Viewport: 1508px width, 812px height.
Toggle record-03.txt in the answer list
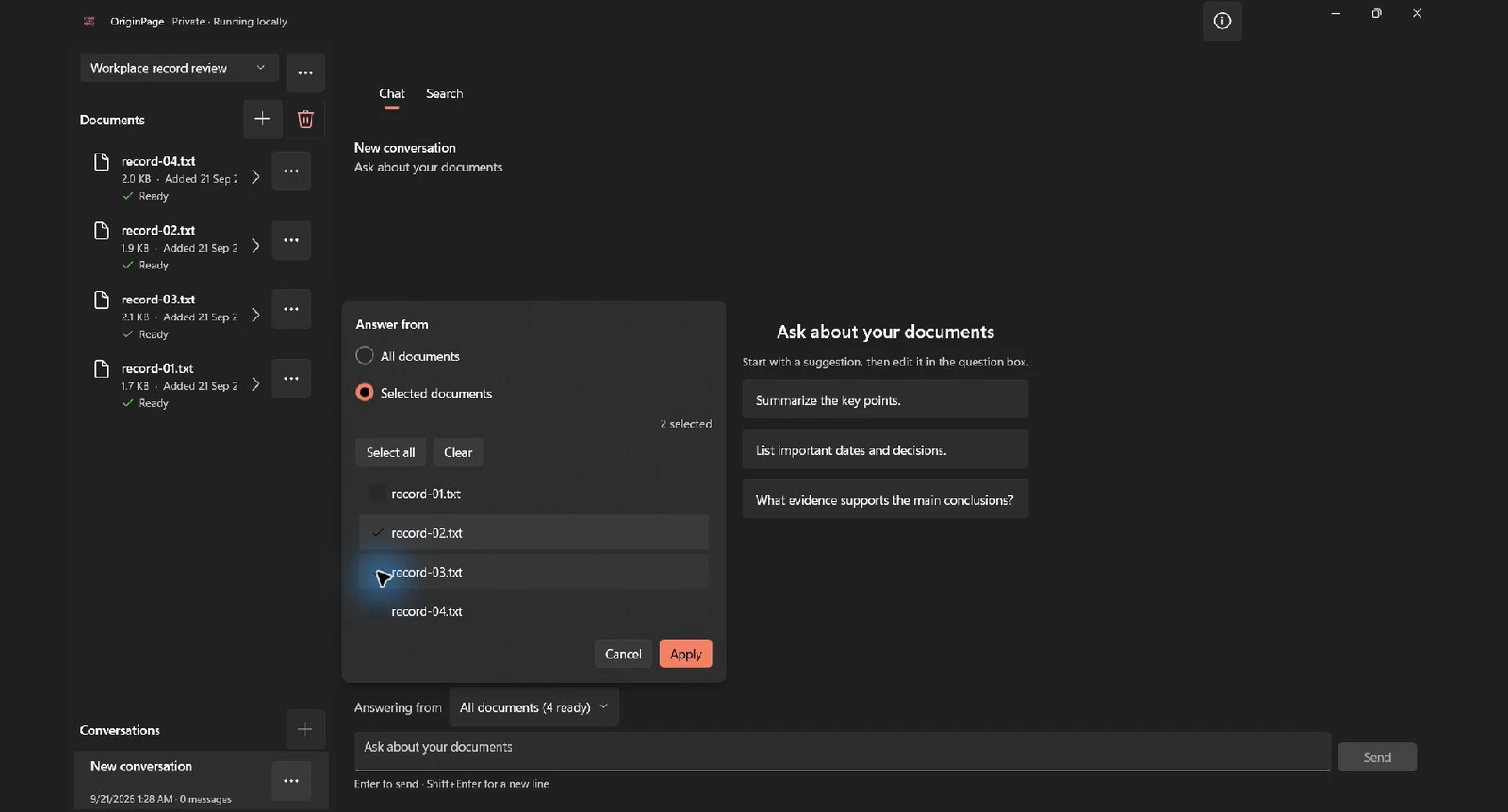[533, 572]
